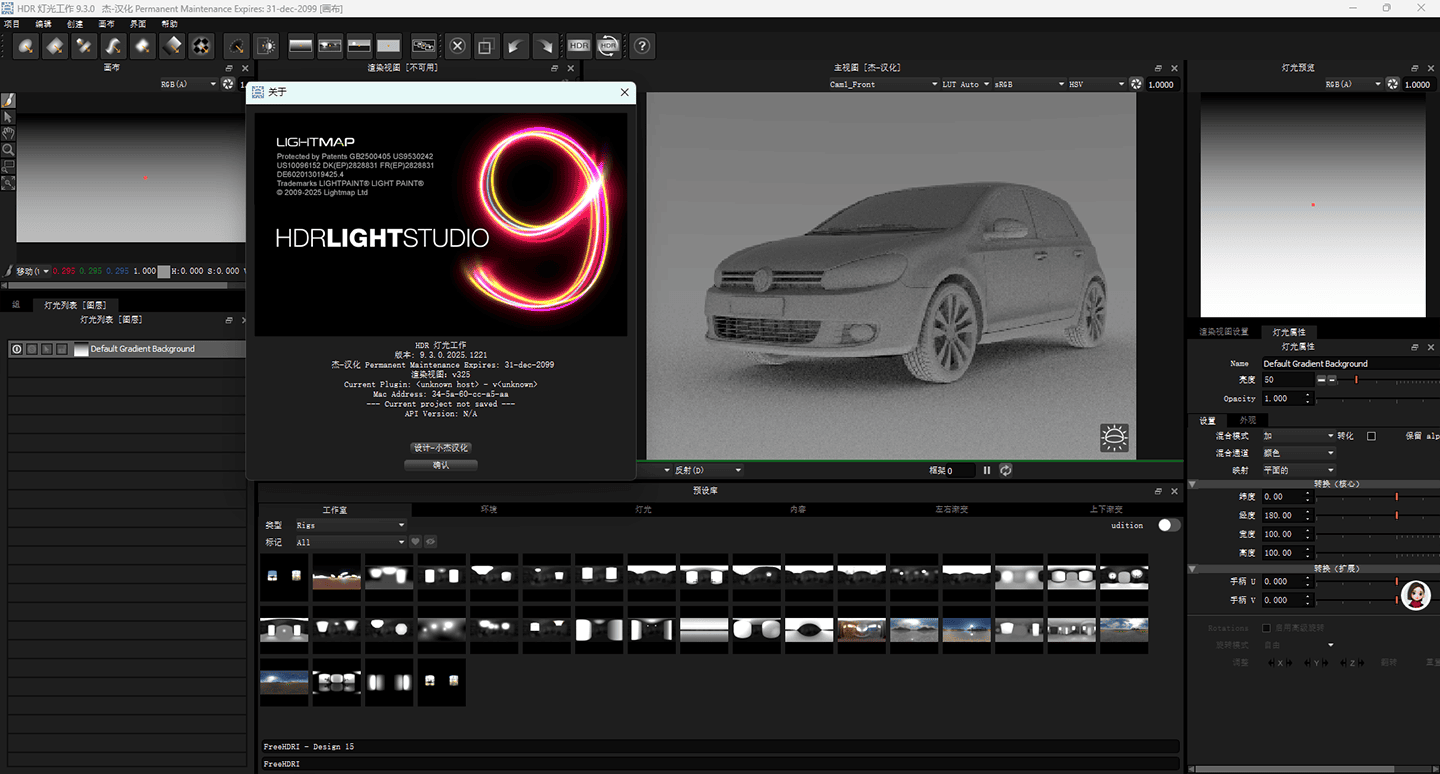1440x774 pixels.
Task: Click the light bulb icon in viewport
Action: (x=1113, y=437)
